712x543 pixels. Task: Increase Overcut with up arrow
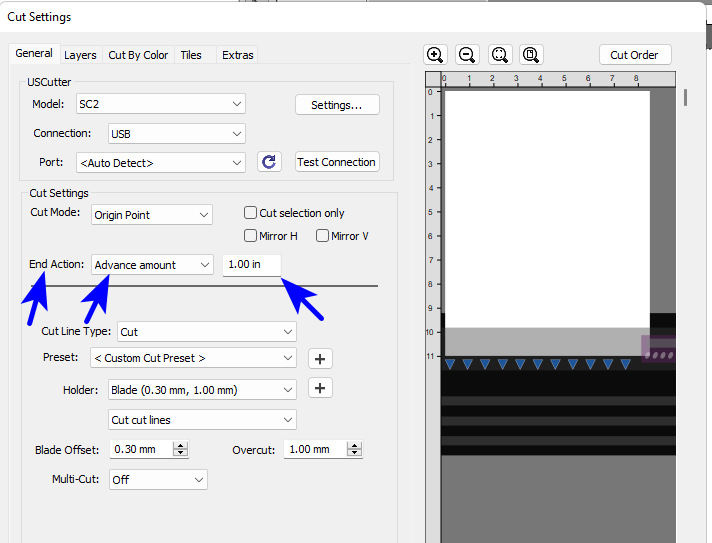354,445
